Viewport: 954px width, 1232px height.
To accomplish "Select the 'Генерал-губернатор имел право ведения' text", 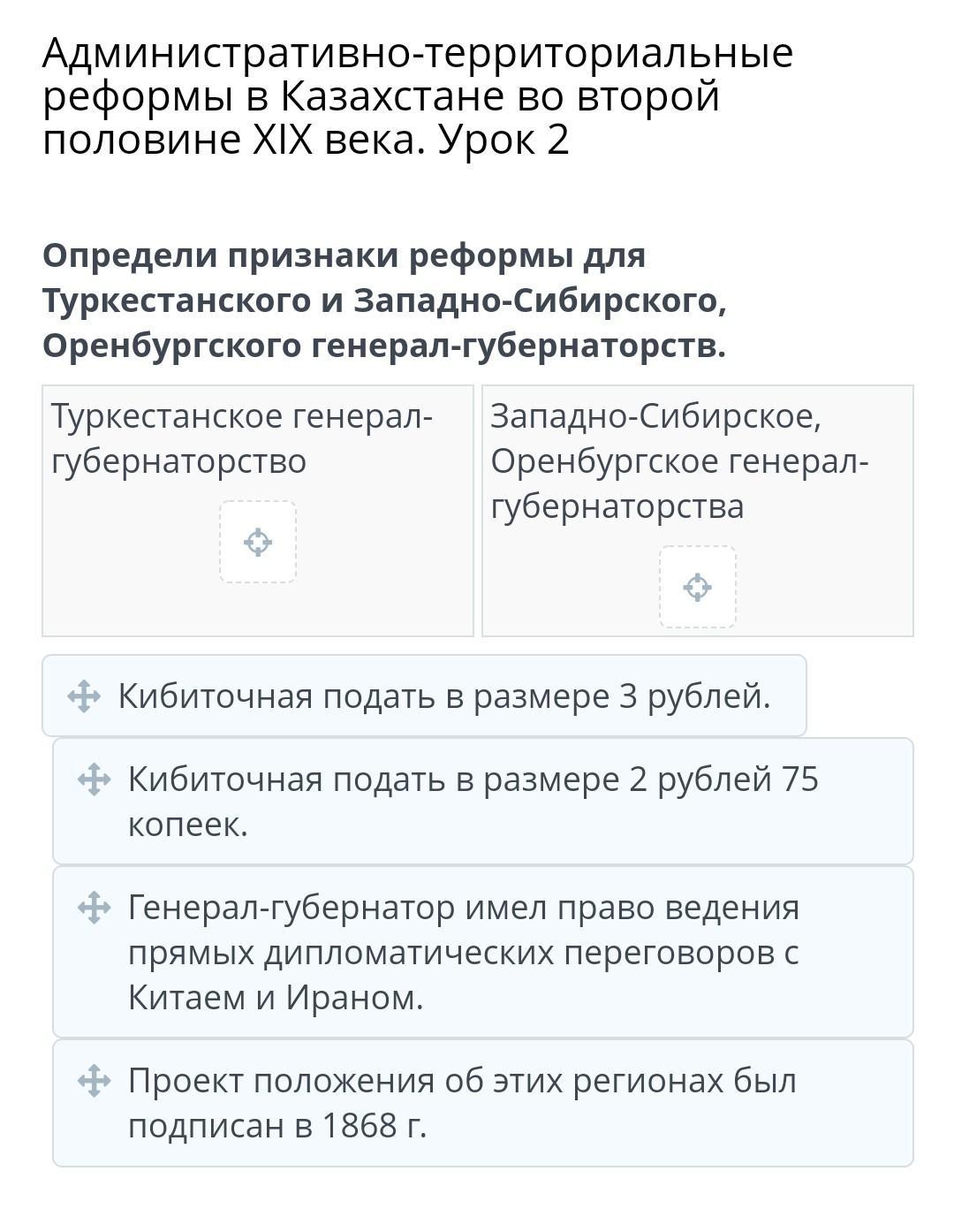I will [464, 908].
